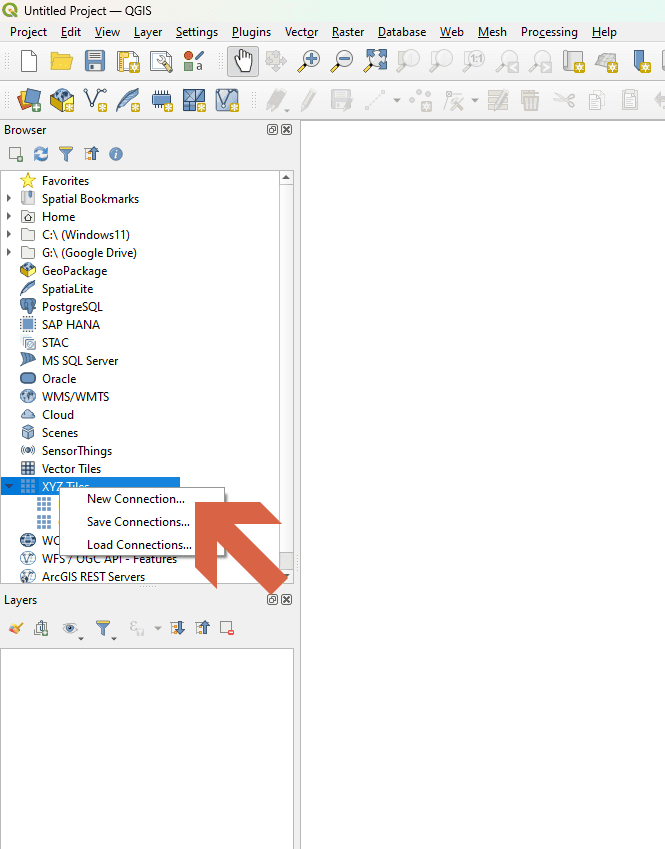Float the Browser panel with undock button
This screenshot has width=665, height=849.
tap(272, 129)
